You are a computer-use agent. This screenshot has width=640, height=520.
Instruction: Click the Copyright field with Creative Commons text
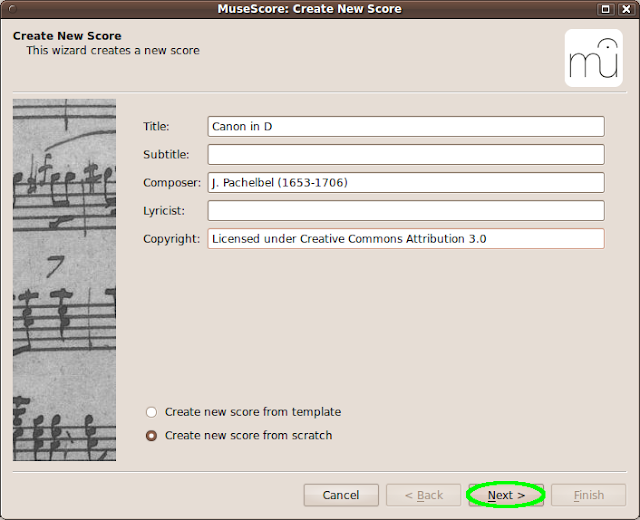point(406,239)
